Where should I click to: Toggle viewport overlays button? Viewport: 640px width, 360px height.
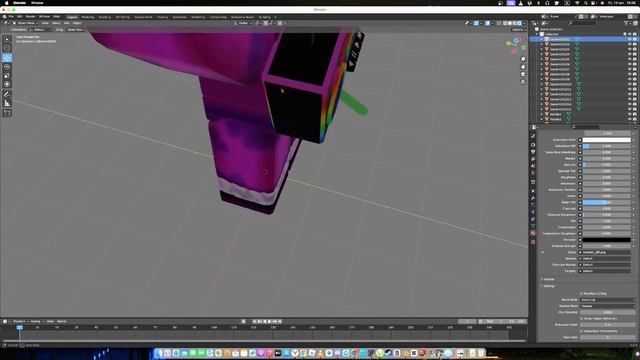[487, 23]
